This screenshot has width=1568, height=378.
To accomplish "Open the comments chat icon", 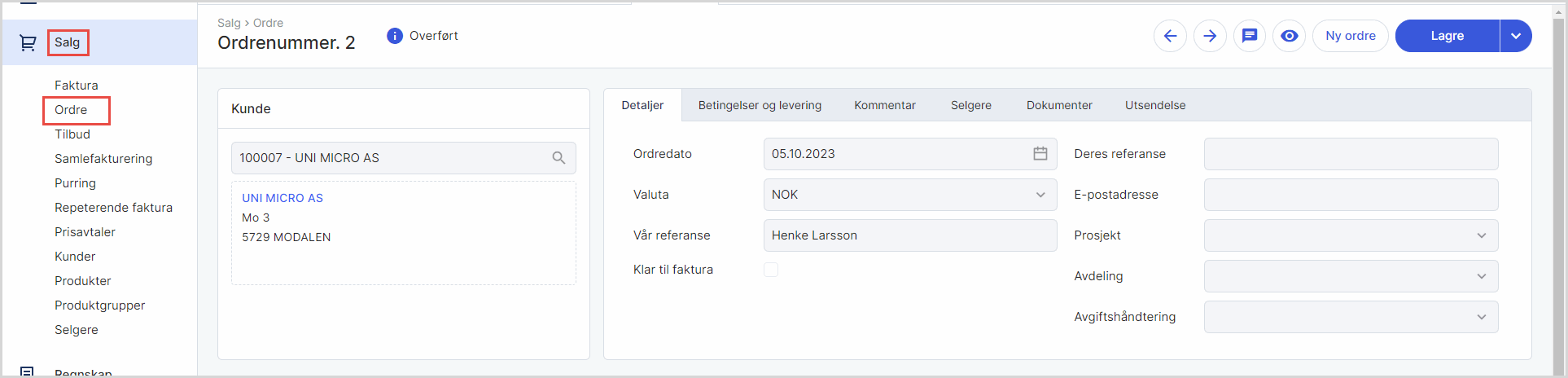I will [x=1250, y=36].
